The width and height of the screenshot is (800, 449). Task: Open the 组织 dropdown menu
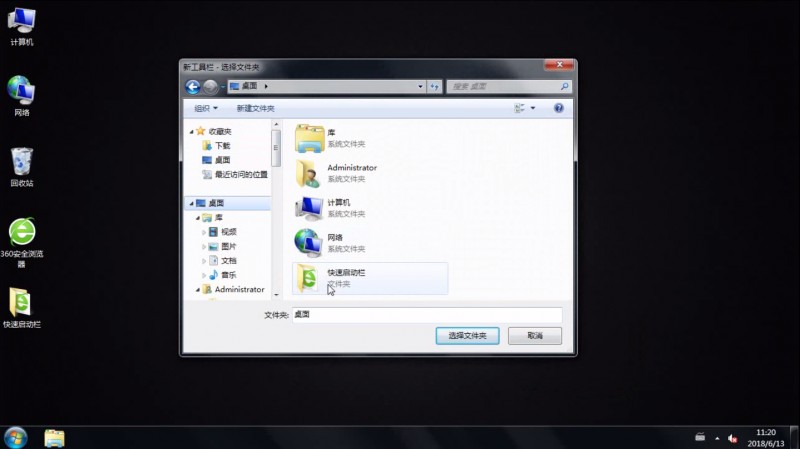point(206,108)
